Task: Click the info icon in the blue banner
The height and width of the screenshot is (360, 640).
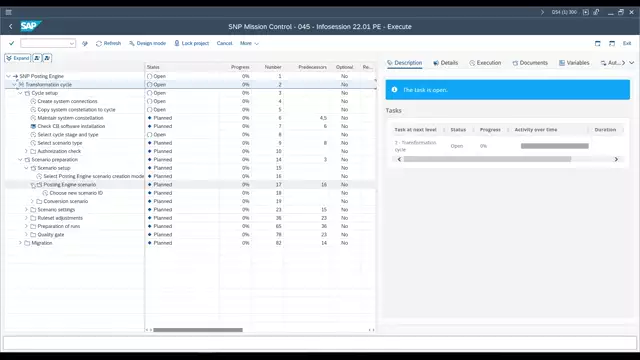Action: (394, 90)
